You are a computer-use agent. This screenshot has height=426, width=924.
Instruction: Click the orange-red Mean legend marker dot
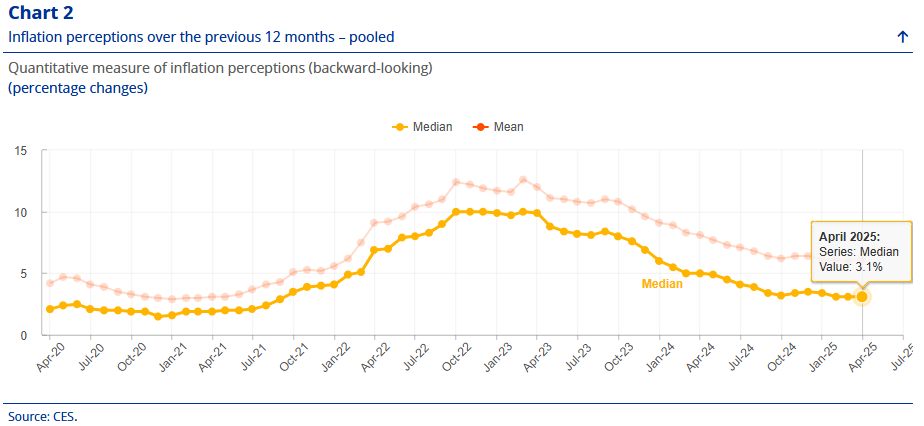coord(480,127)
